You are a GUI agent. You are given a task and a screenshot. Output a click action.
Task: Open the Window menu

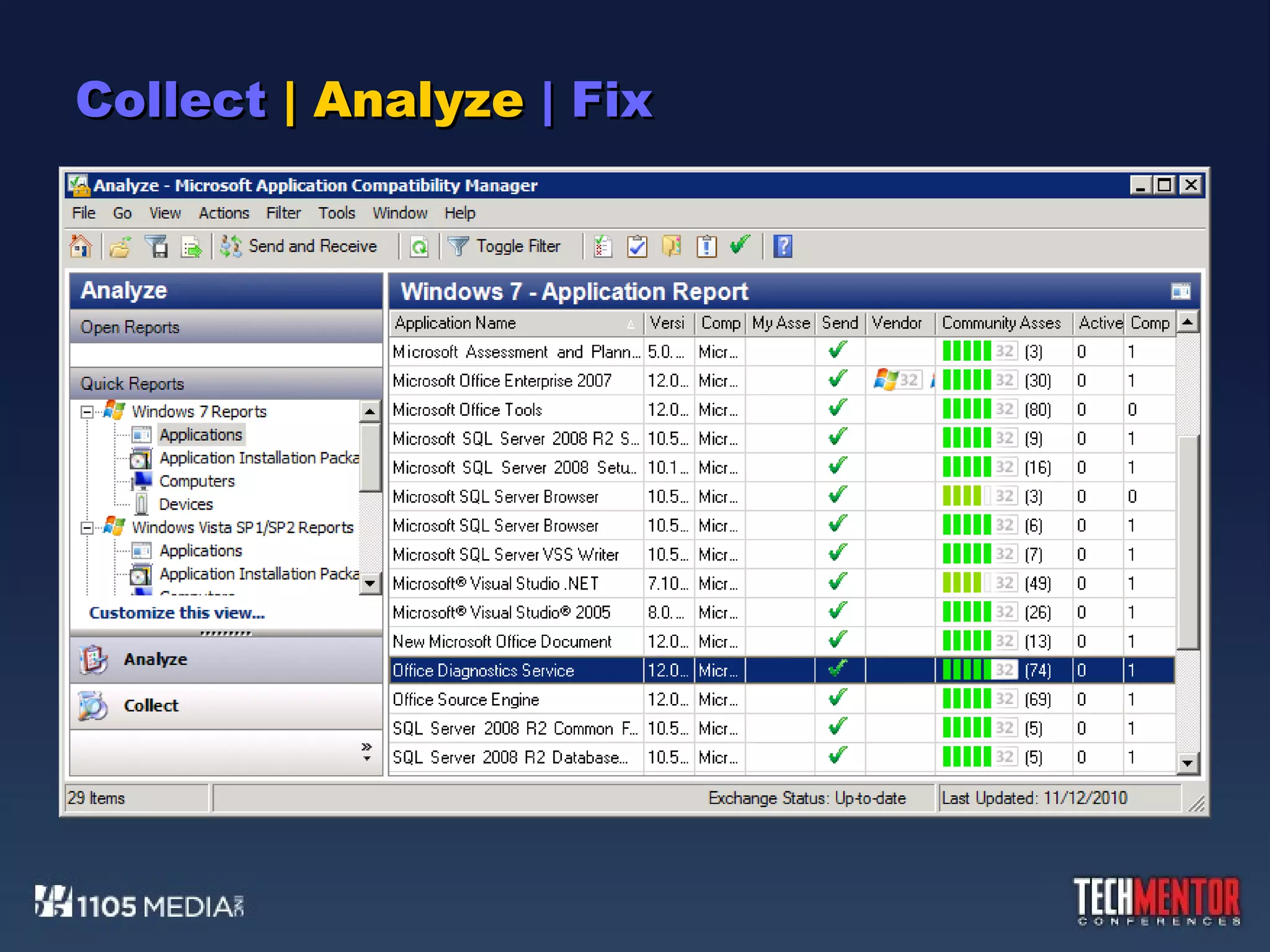coord(400,213)
